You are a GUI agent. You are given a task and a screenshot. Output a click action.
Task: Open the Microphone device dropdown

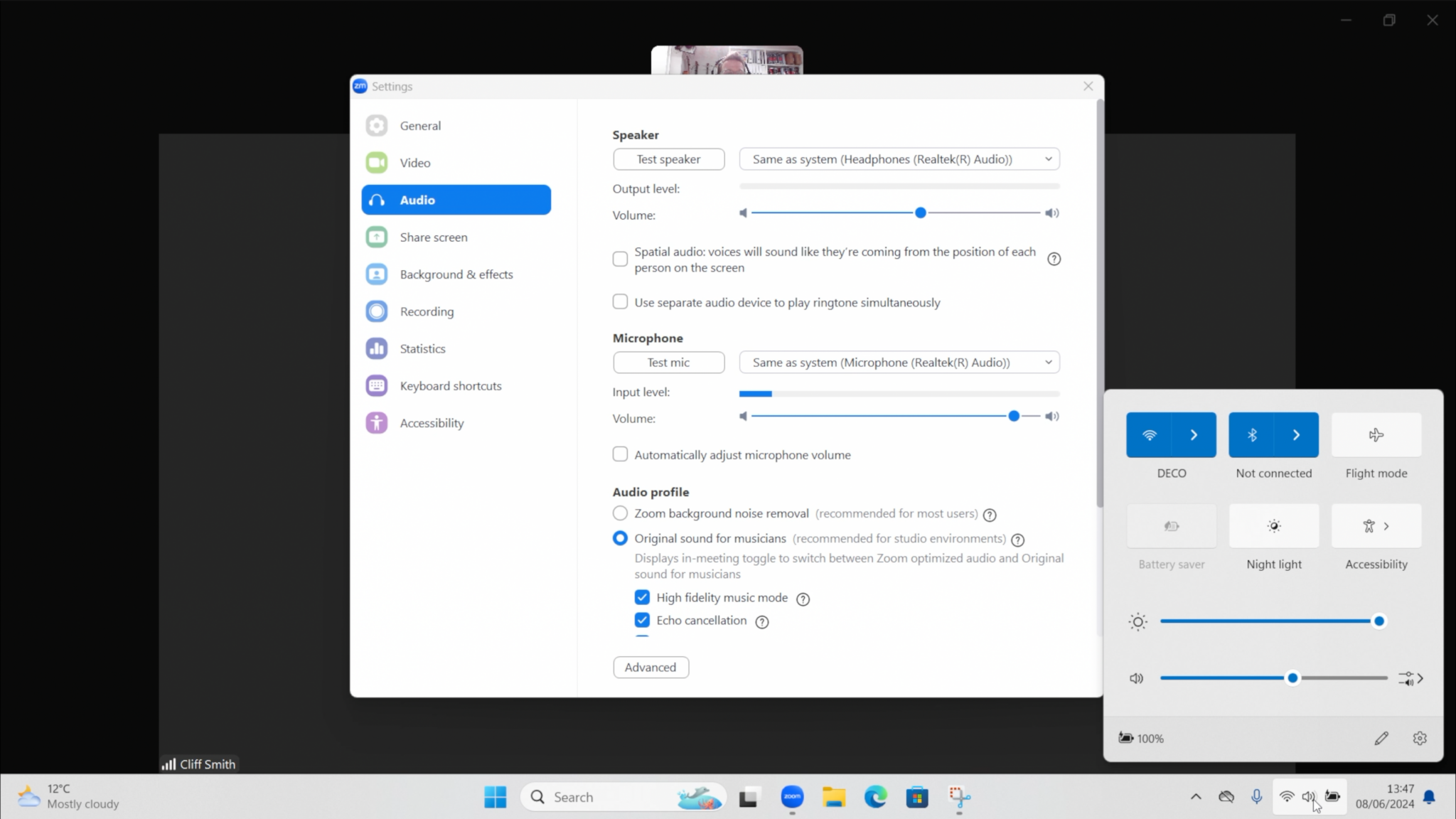point(899,363)
